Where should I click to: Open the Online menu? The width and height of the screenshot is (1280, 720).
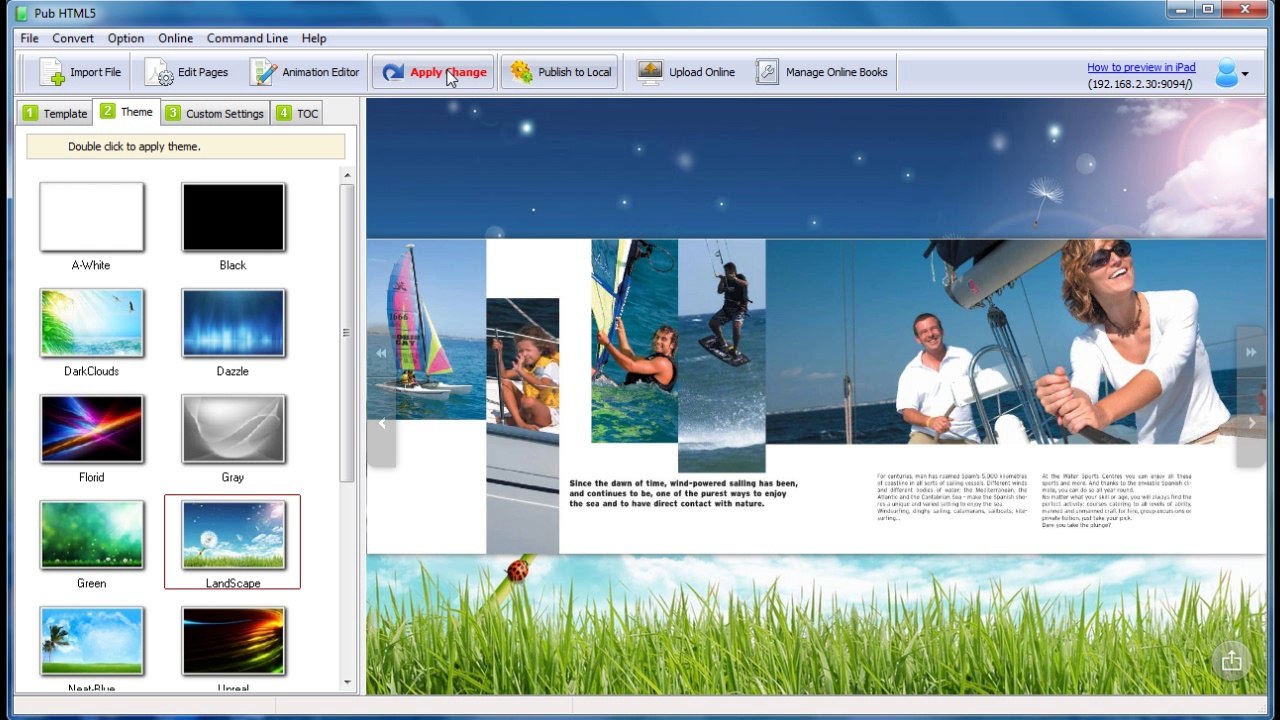tap(175, 38)
